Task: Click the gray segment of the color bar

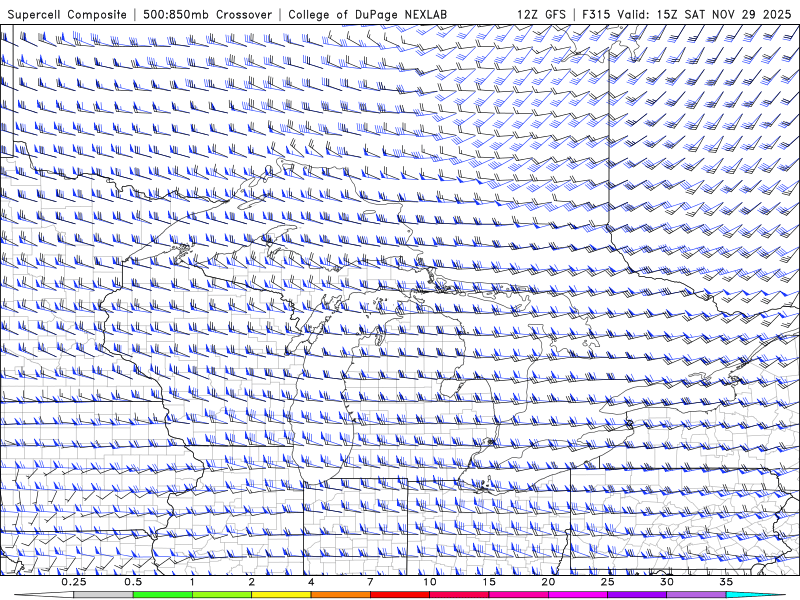Action: (x=103, y=595)
